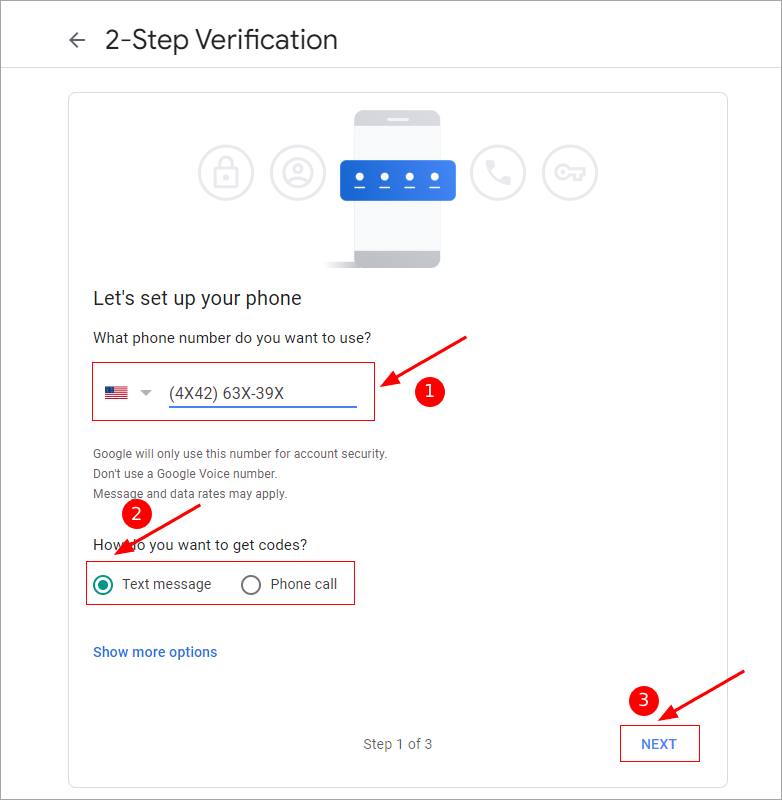Viewport: 782px width, 800px height.
Task: Click the 2-Step Verification page title
Action: click(x=221, y=40)
